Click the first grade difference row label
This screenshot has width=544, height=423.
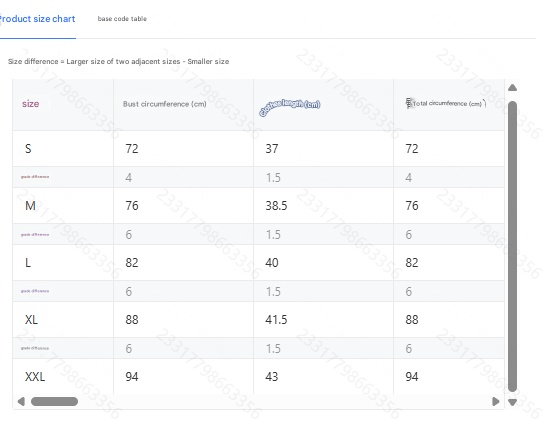click(35, 177)
